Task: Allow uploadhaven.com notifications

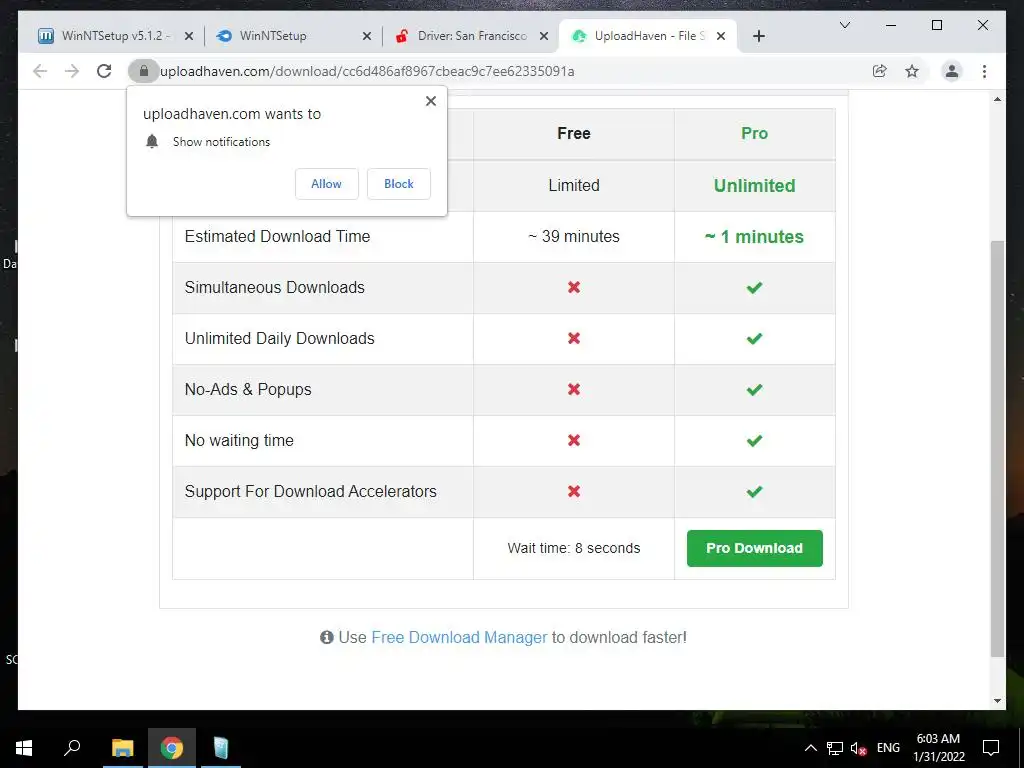Action: (327, 184)
